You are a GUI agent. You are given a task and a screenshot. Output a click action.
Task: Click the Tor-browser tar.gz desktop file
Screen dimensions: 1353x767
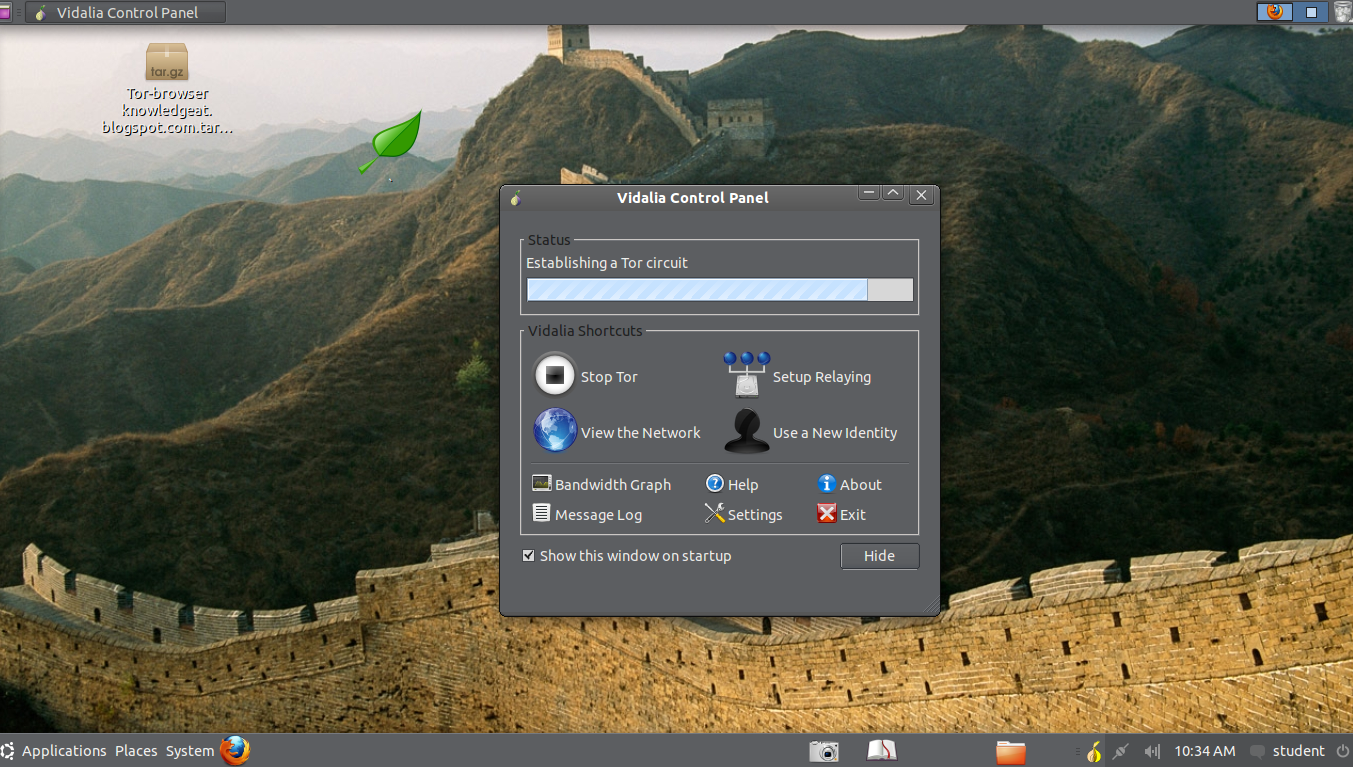pyautogui.click(x=167, y=88)
